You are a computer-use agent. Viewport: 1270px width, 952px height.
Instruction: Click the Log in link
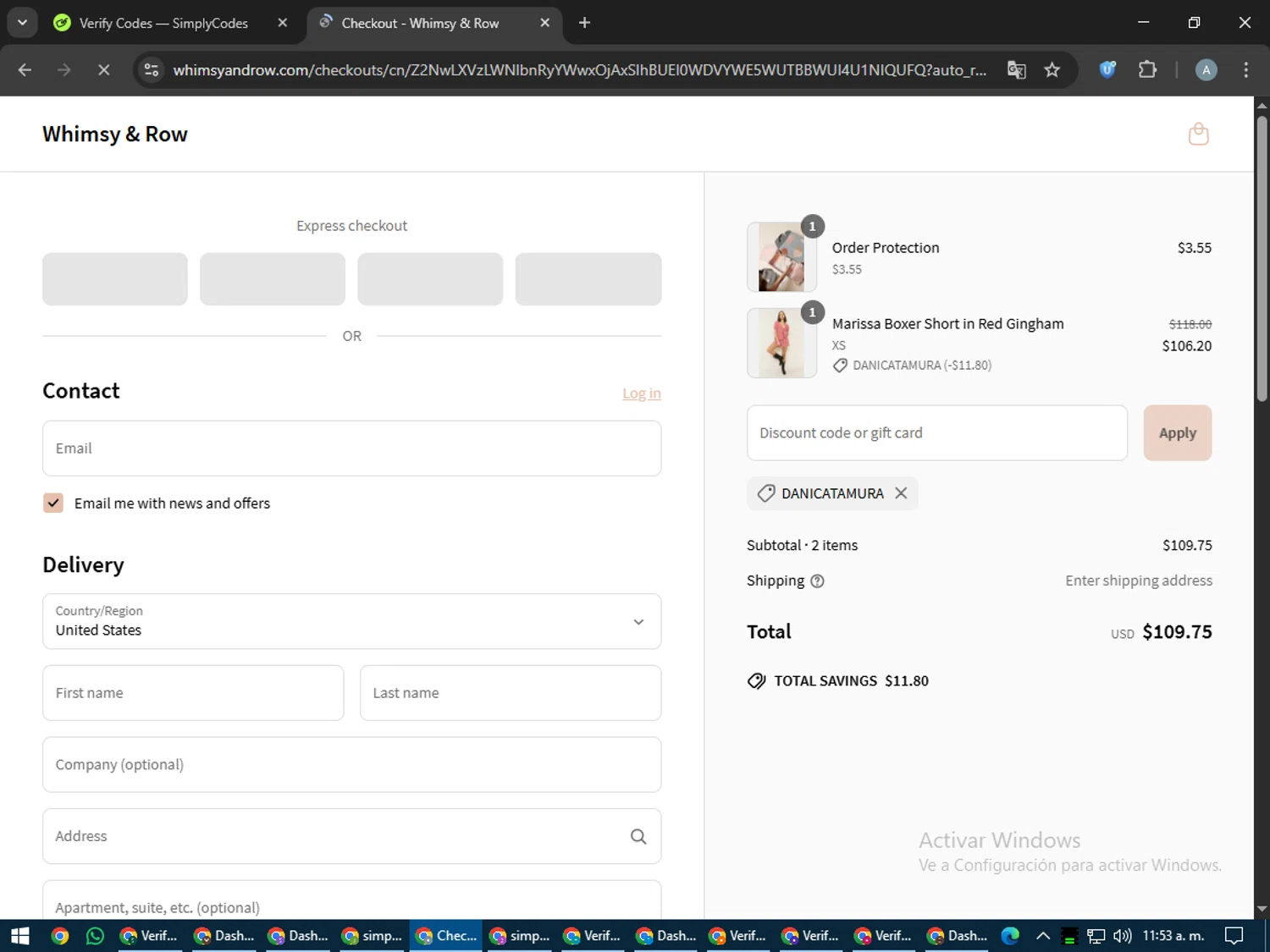click(642, 393)
